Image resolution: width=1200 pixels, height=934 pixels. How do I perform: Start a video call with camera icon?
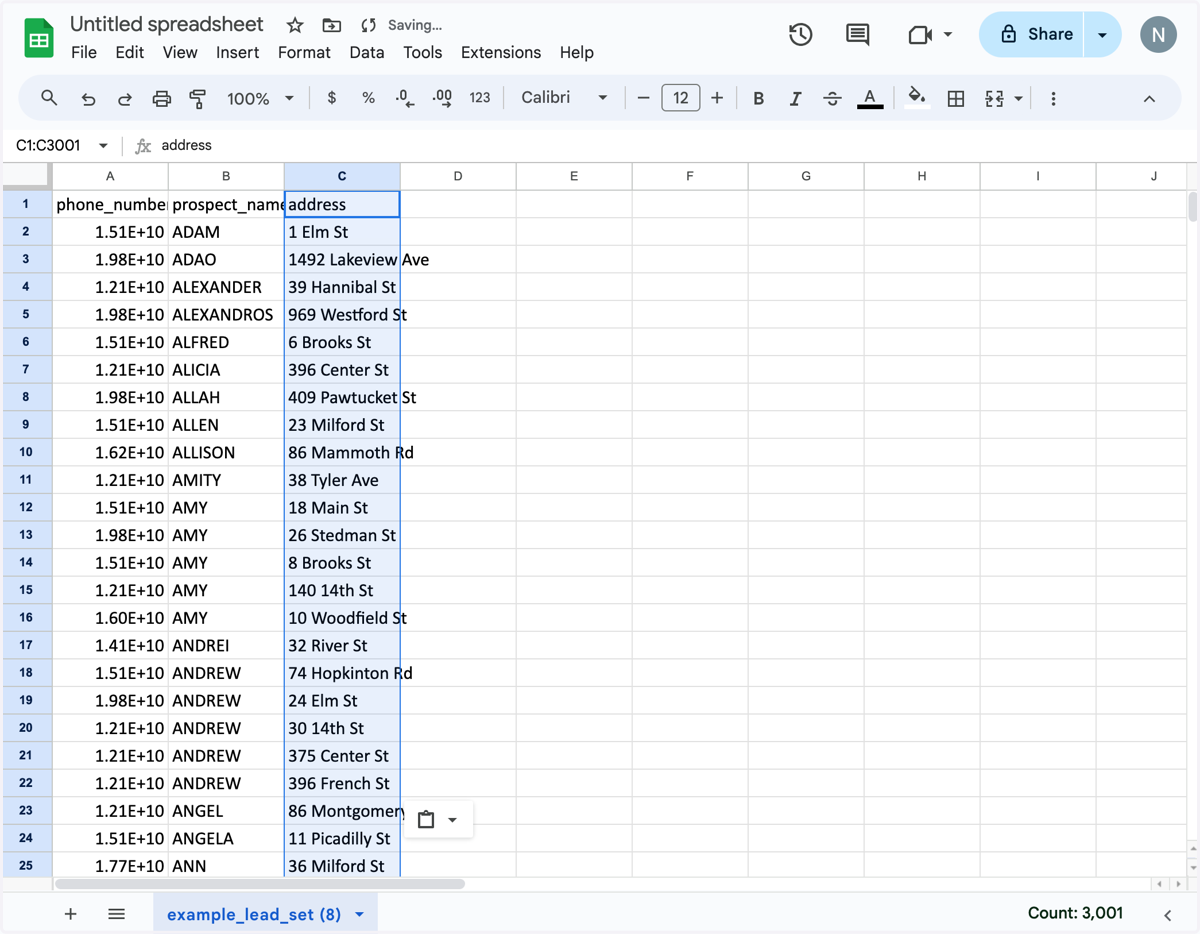(x=920, y=35)
